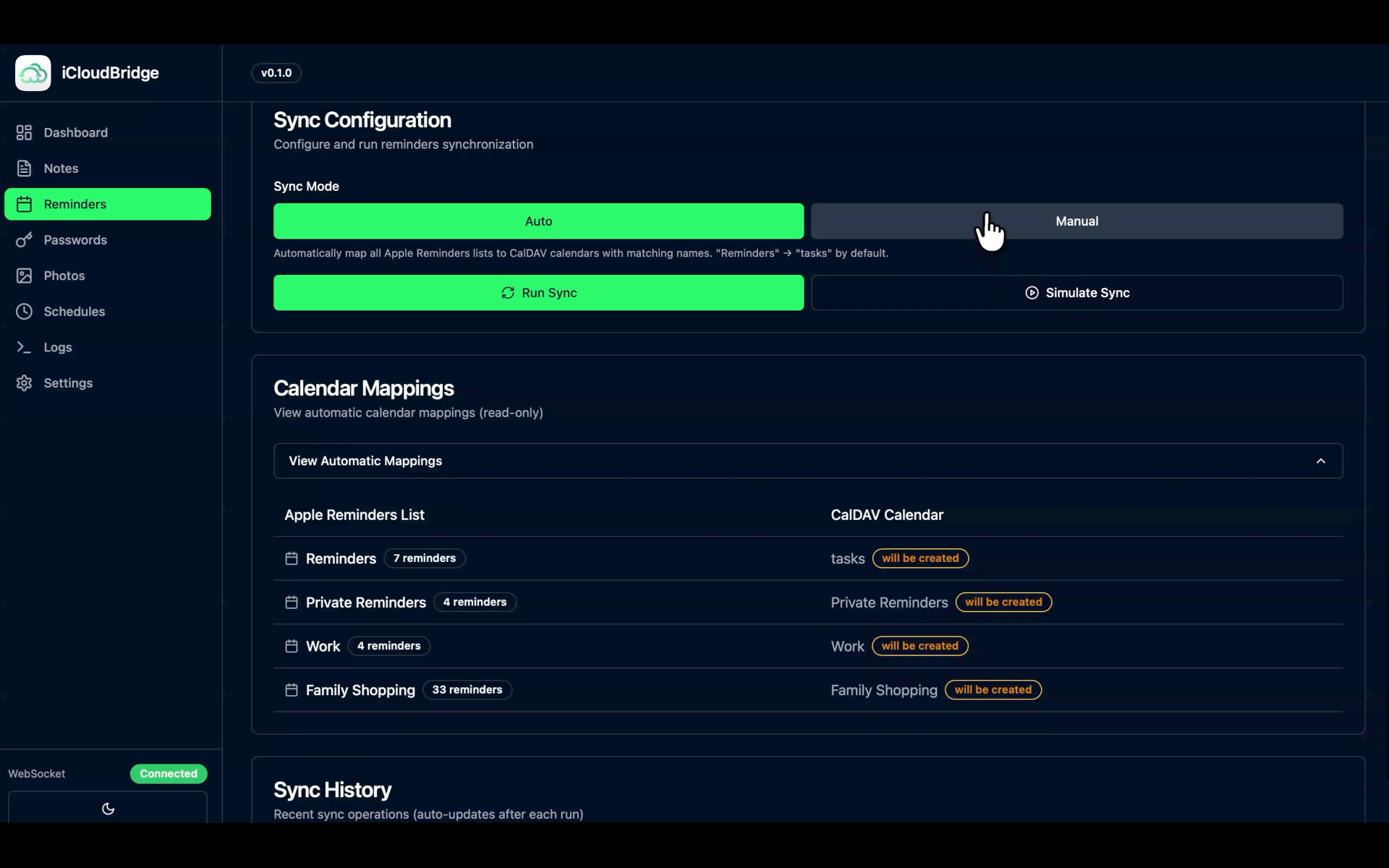Viewport: 1389px width, 868px height.
Task: Click the Settings gear icon
Action: [x=24, y=383]
